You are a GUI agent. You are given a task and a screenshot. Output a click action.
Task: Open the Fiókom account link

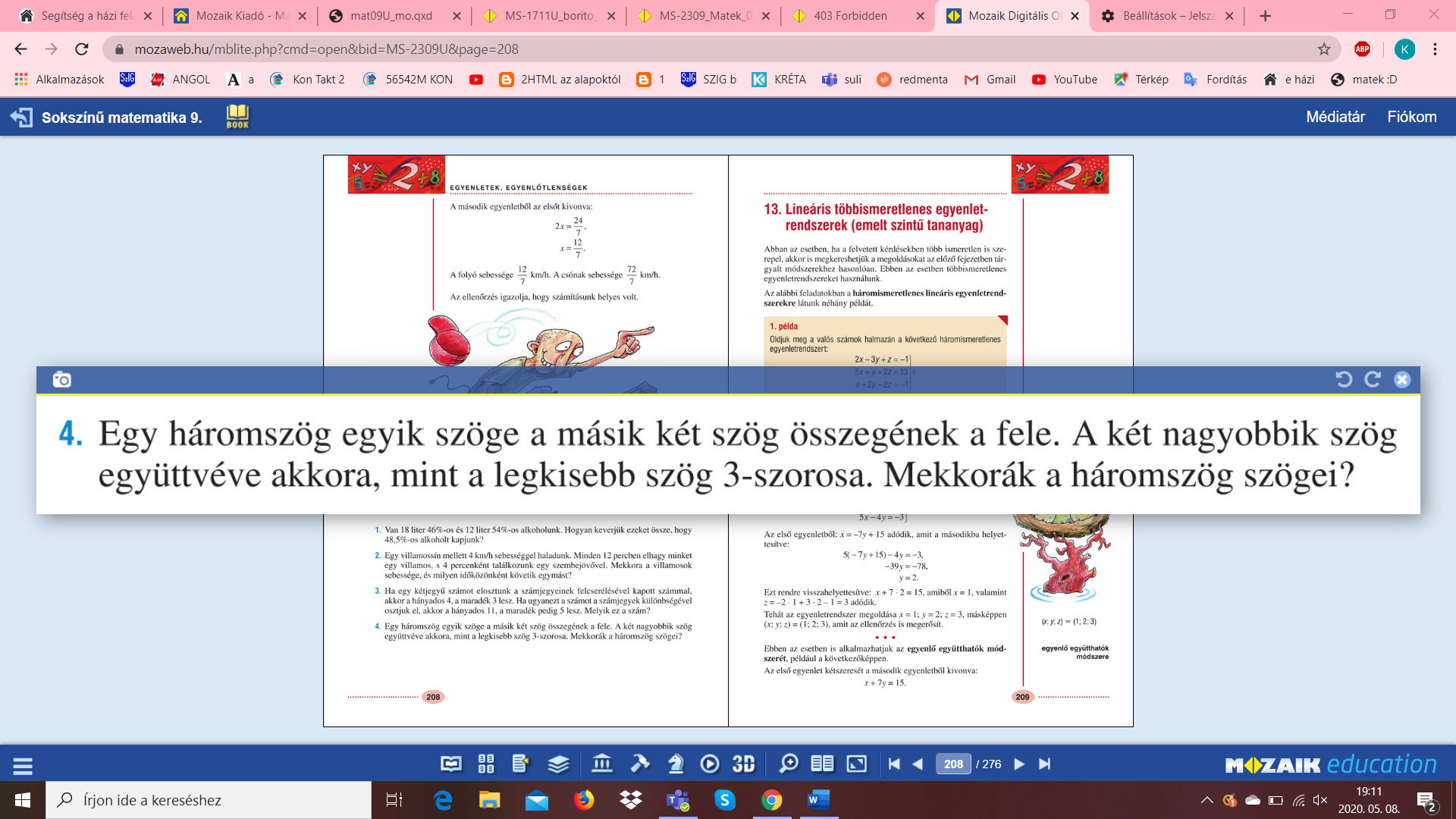click(1411, 117)
